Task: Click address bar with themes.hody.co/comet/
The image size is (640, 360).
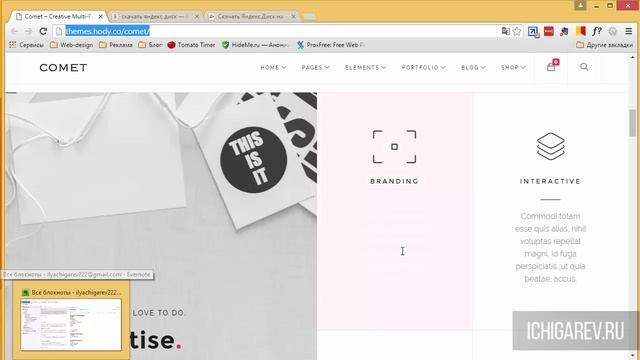Action: pos(278,31)
